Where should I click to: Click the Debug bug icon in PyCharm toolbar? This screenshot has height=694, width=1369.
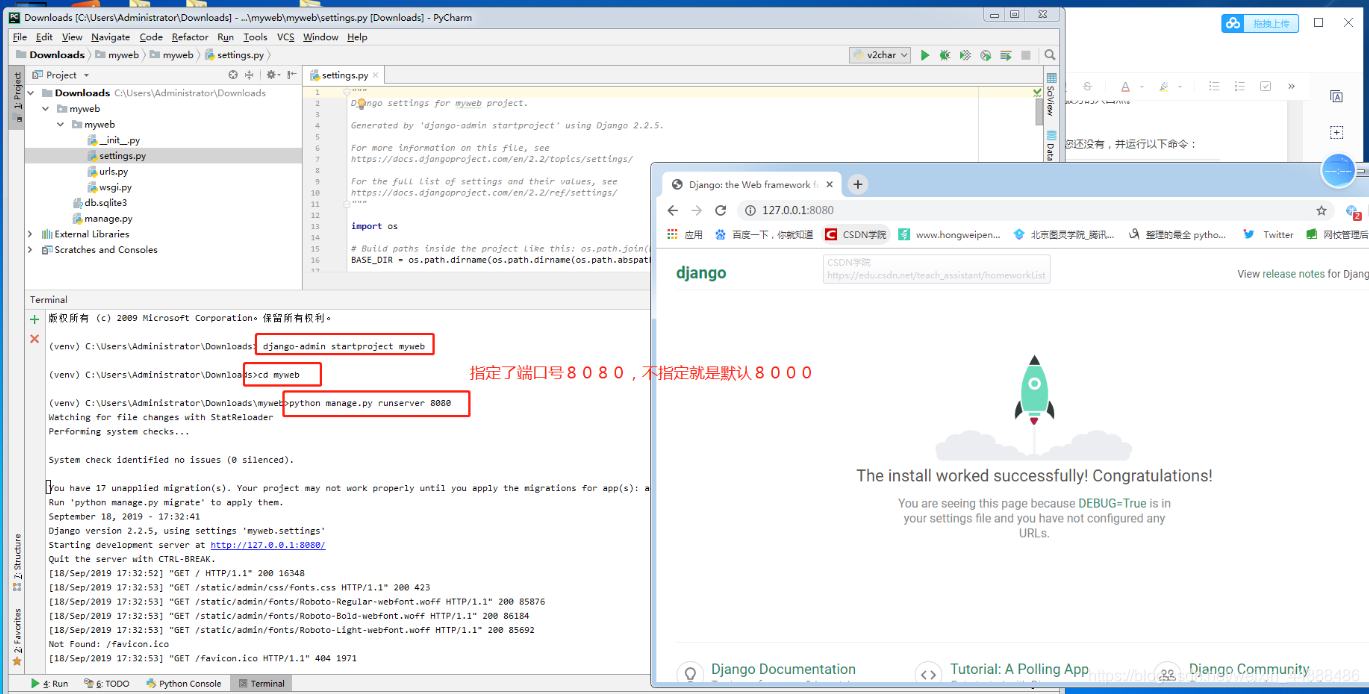[945, 55]
